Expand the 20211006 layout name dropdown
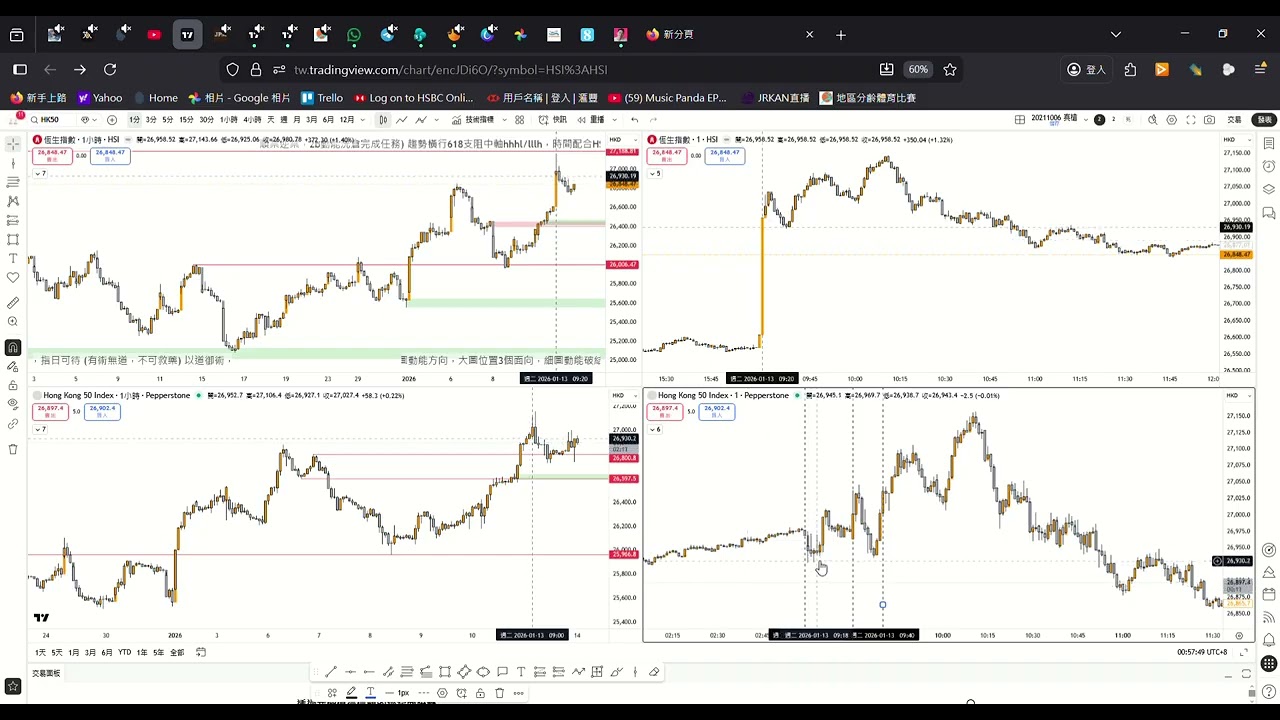The width and height of the screenshot is (1280, 720). click(x=1086, y=119)
